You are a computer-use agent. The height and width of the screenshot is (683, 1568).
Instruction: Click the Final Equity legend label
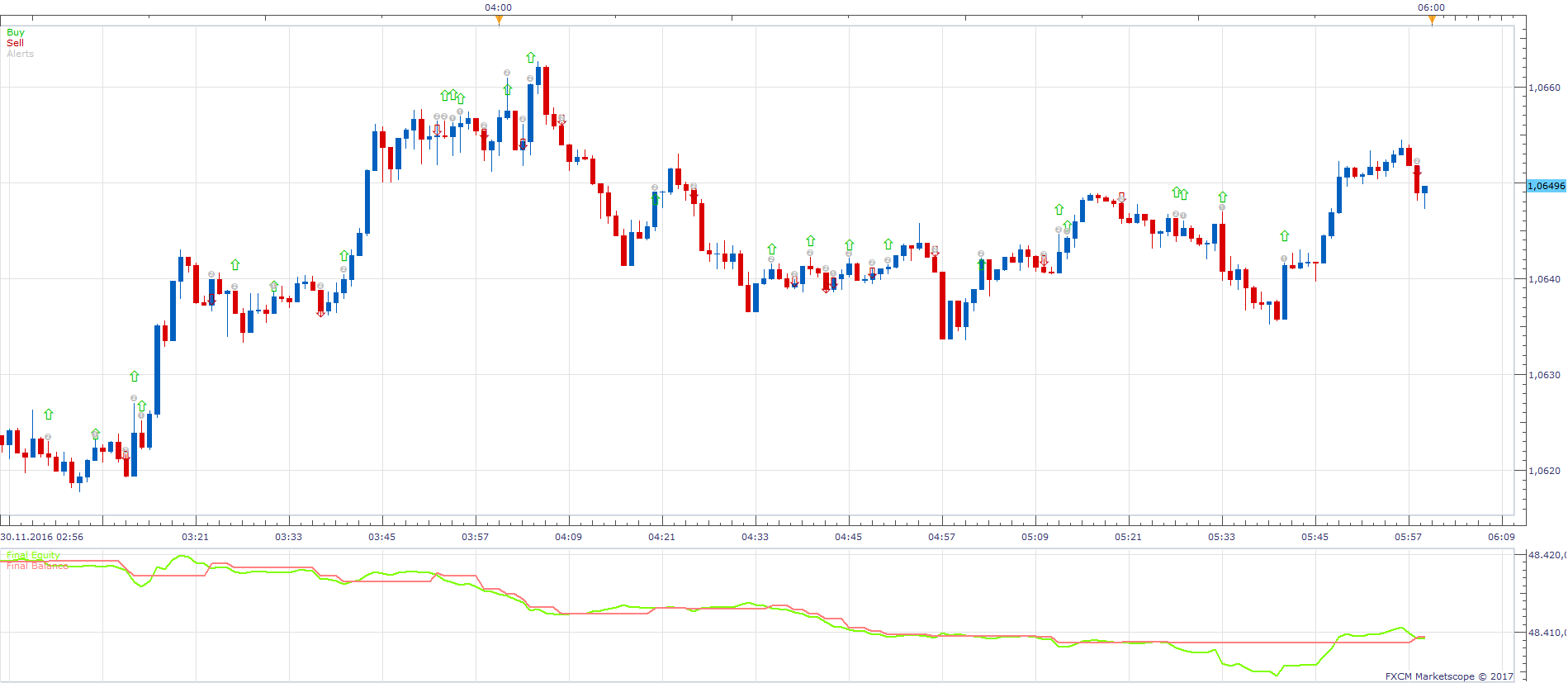coord(33,556)
